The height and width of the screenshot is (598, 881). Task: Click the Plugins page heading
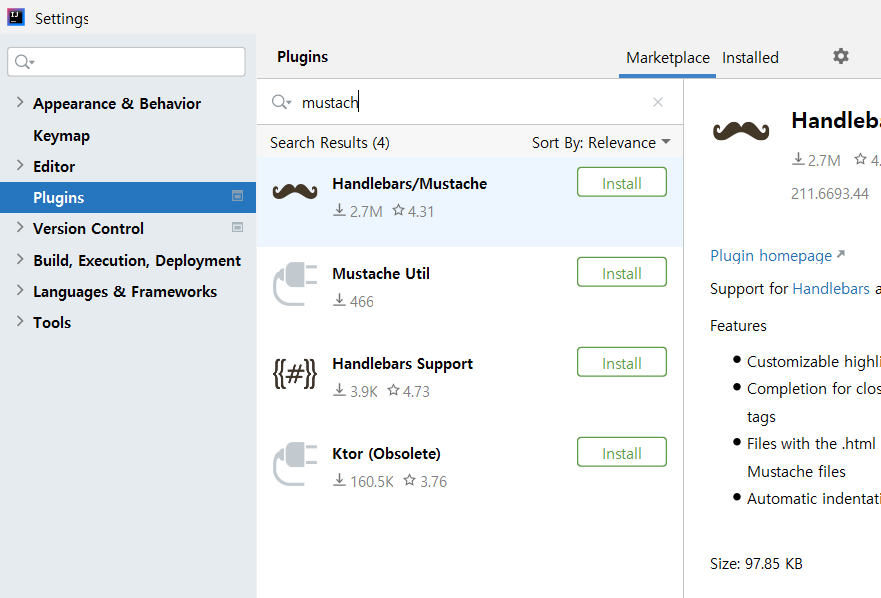[x=302, y=57]
